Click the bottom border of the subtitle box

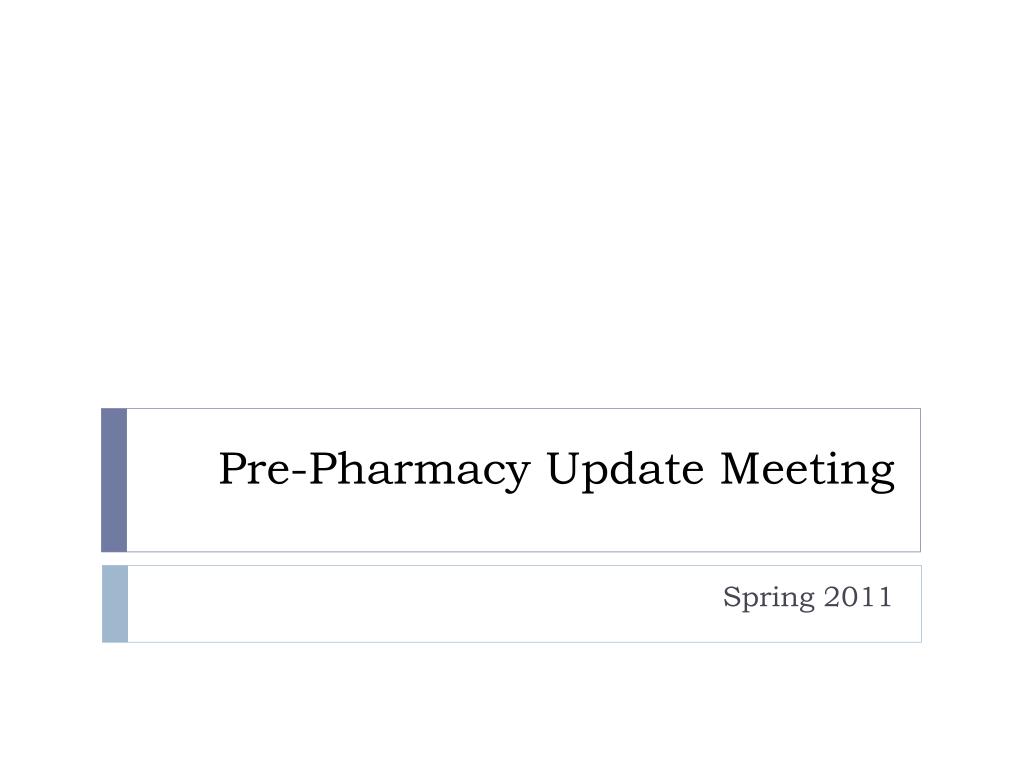(520, 641)
